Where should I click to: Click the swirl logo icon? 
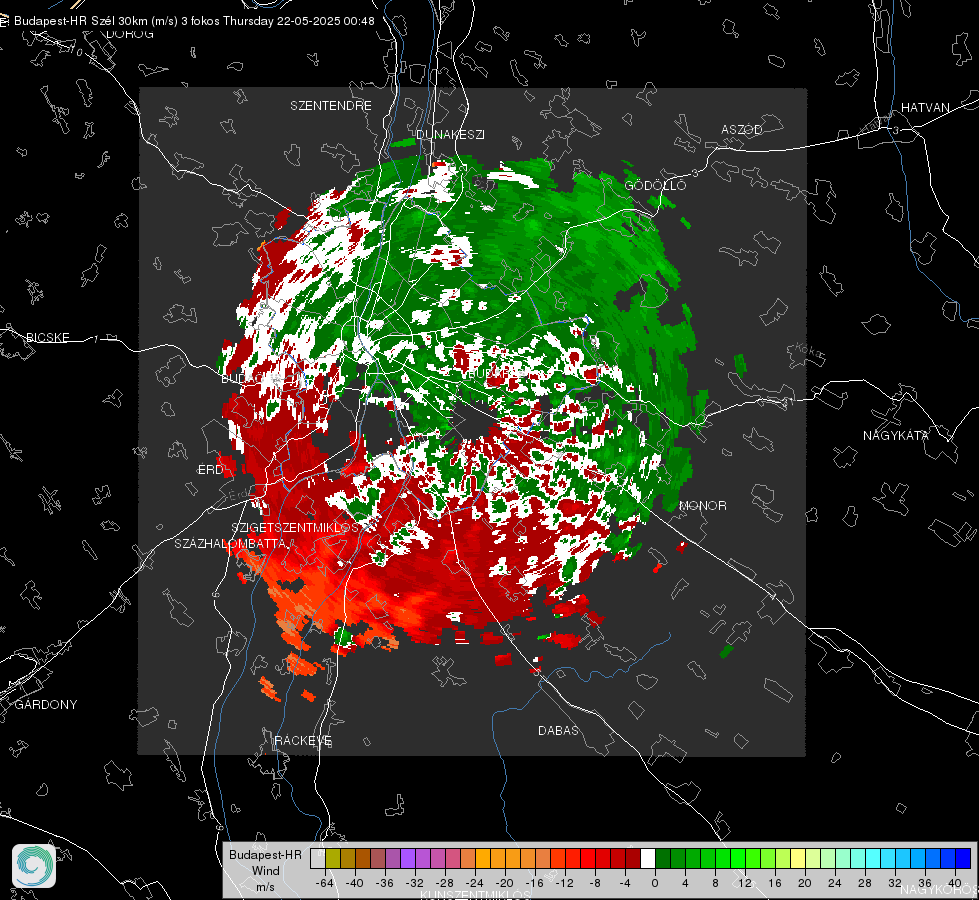pos(34,866)
